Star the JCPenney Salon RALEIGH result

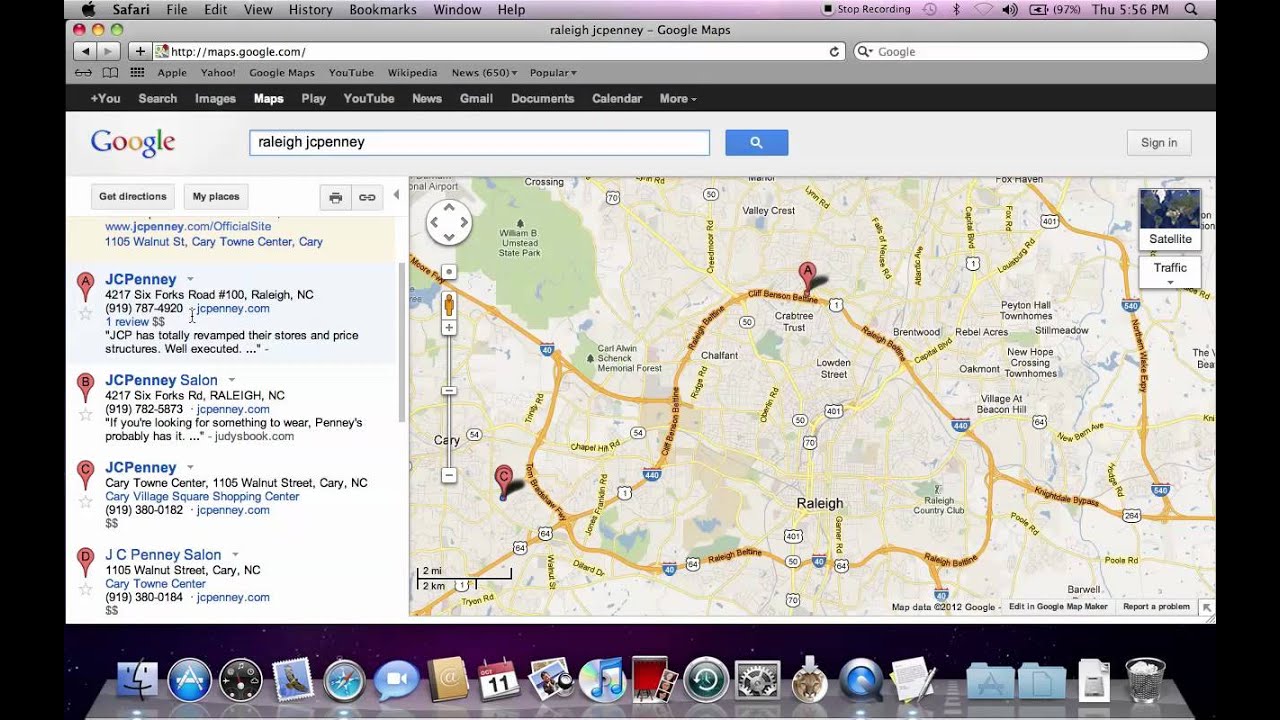click(x=86, y=414)
